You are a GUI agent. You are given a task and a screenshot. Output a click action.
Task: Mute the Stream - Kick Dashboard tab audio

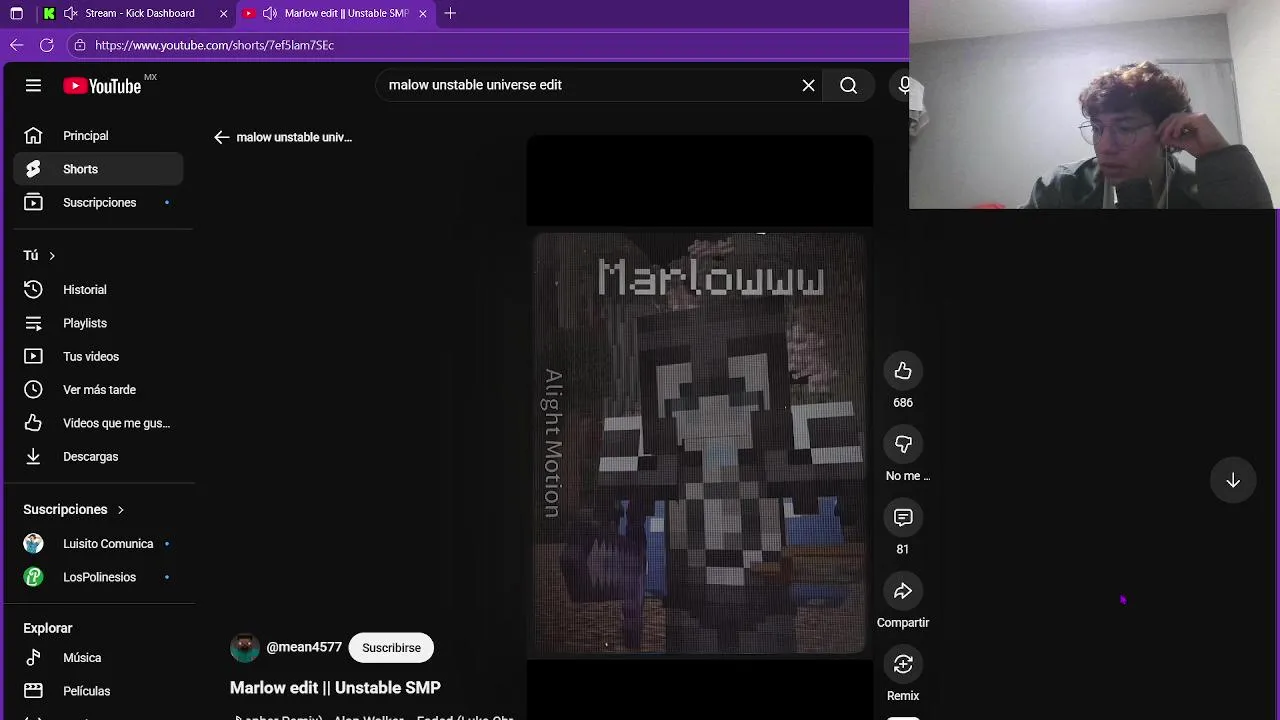click(70, 13)
